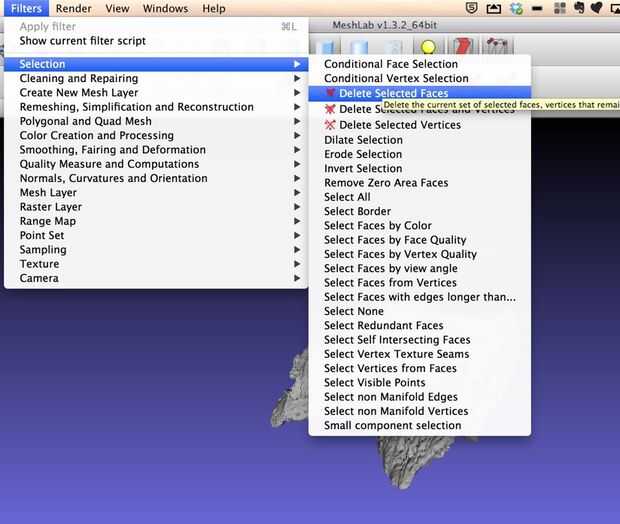Choose Select non Manifold Vertices
Screen dimensions: 620x524
pos(420,411)
